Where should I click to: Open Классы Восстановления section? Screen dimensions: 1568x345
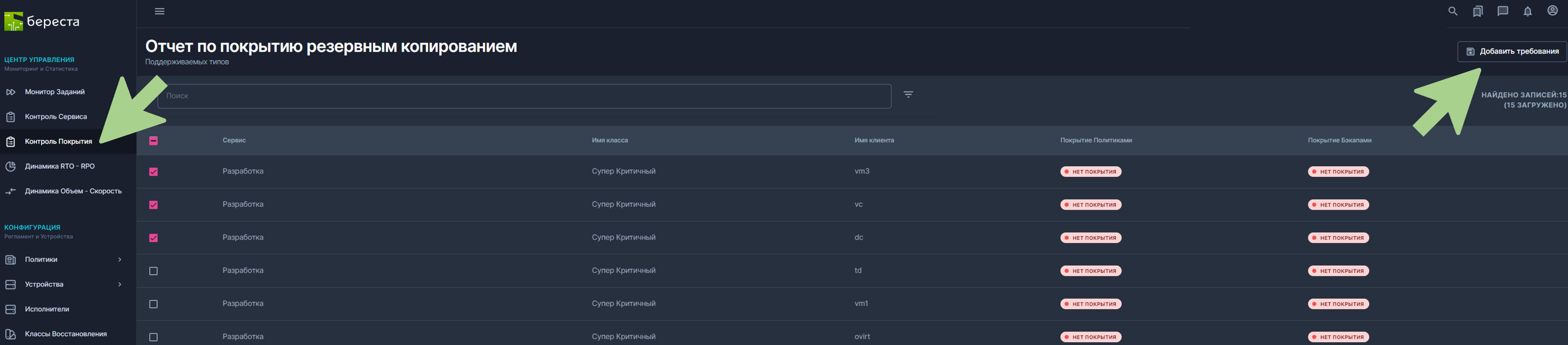point(66,334)
